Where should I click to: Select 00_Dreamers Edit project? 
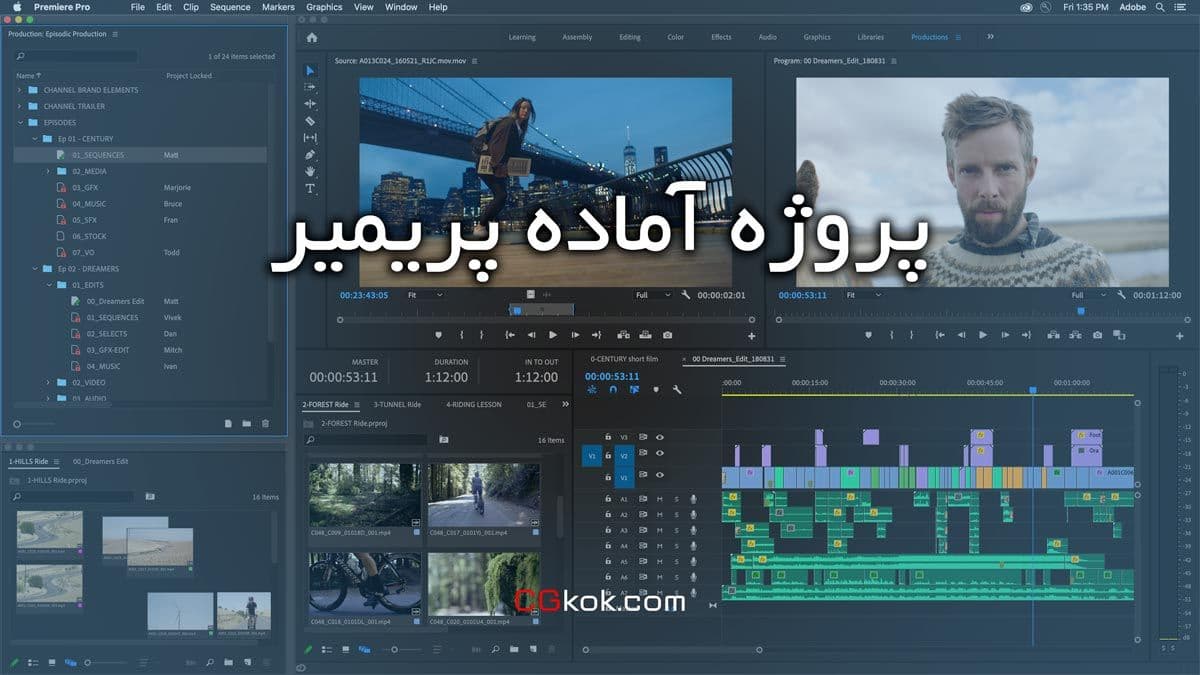tap(115, 301)
